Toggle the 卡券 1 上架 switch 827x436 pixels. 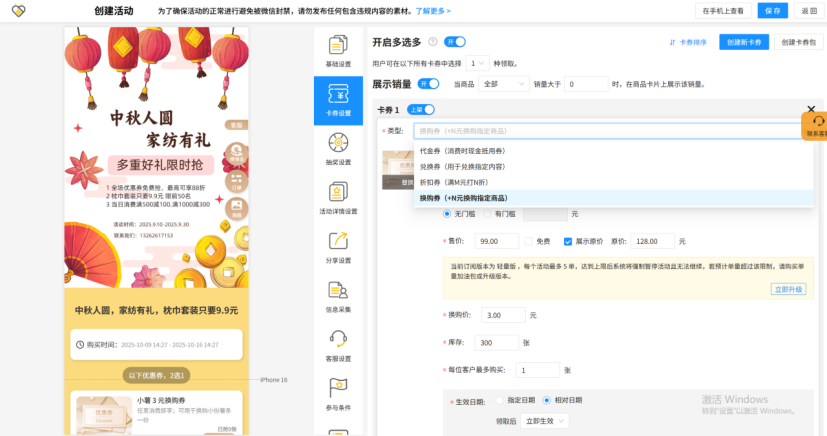(420, 110)
